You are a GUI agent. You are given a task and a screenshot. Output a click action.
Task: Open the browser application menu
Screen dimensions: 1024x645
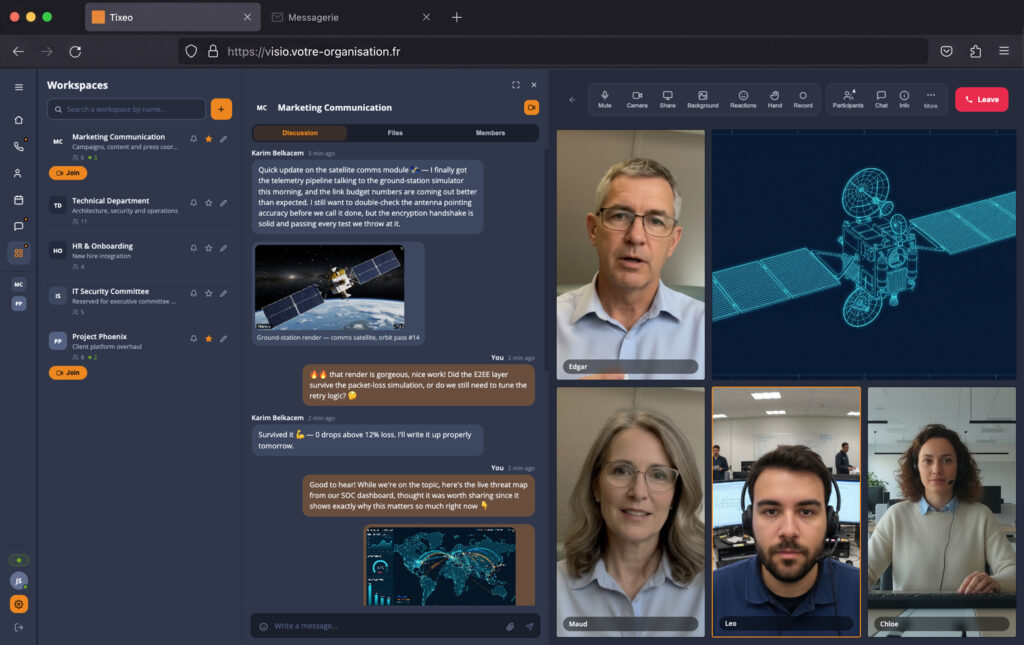(x=1004, y=51)
